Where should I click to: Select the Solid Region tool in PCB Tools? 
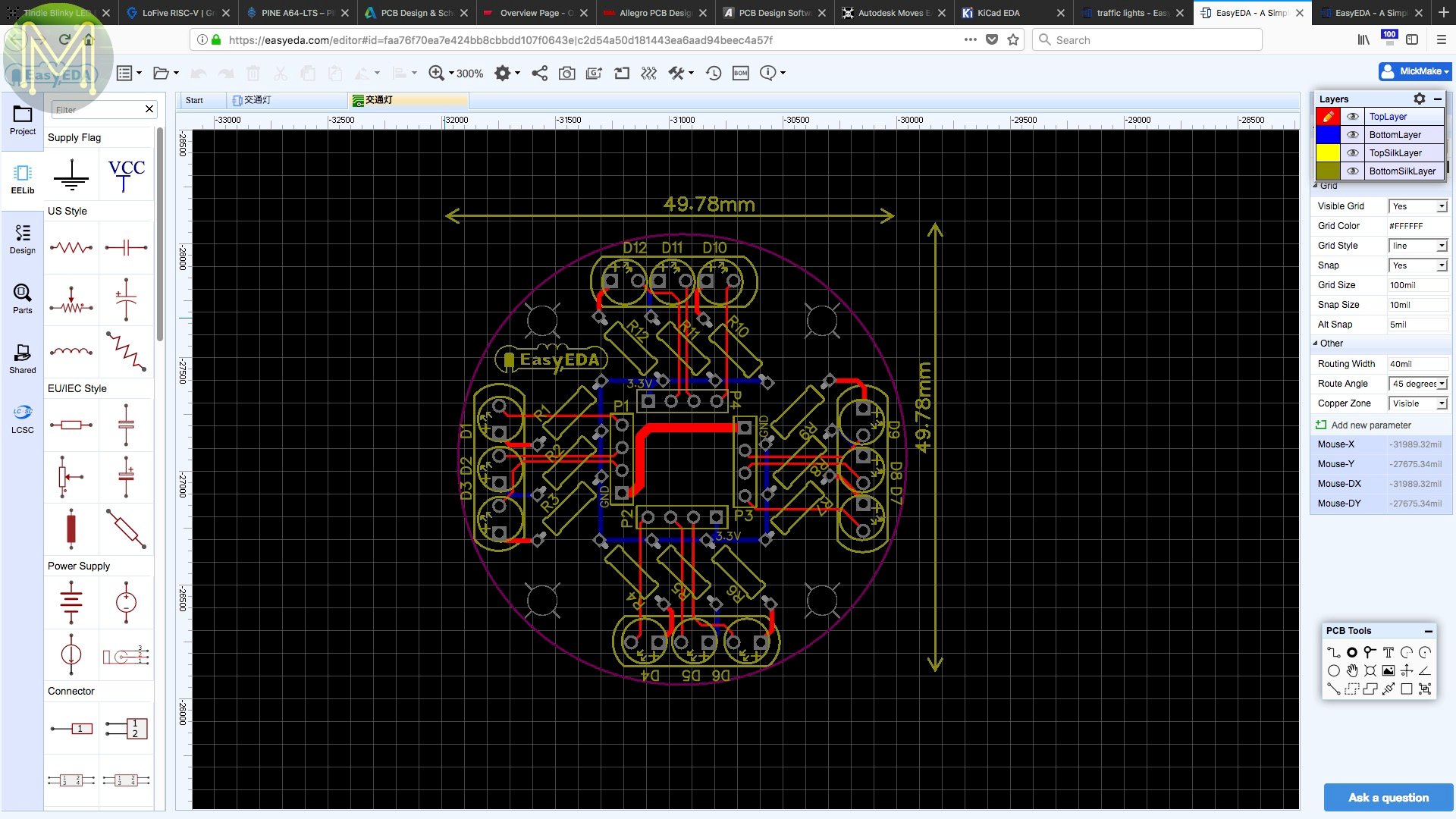[1370, 689]
